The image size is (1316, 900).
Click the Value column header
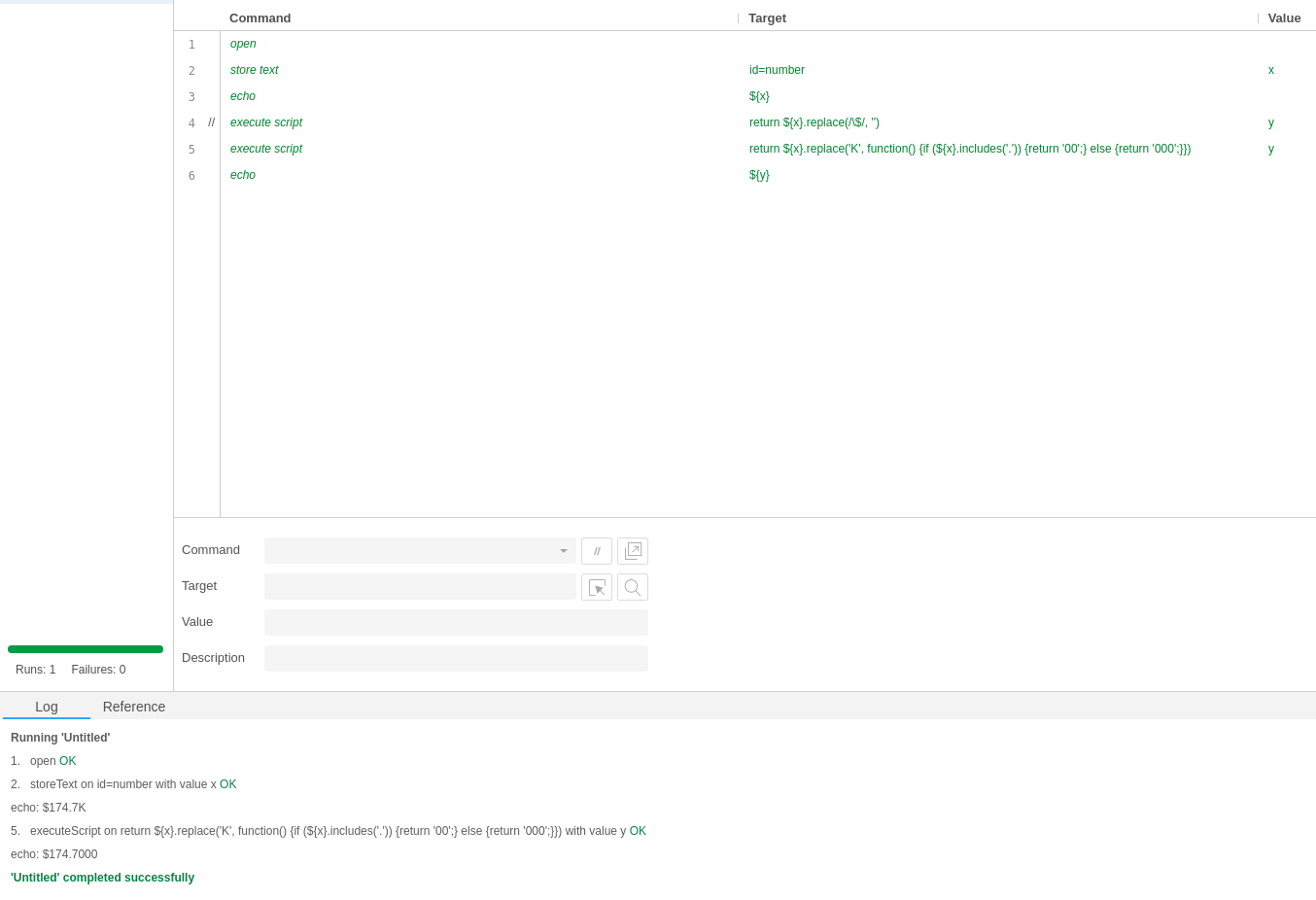(x=1284, y=17)
